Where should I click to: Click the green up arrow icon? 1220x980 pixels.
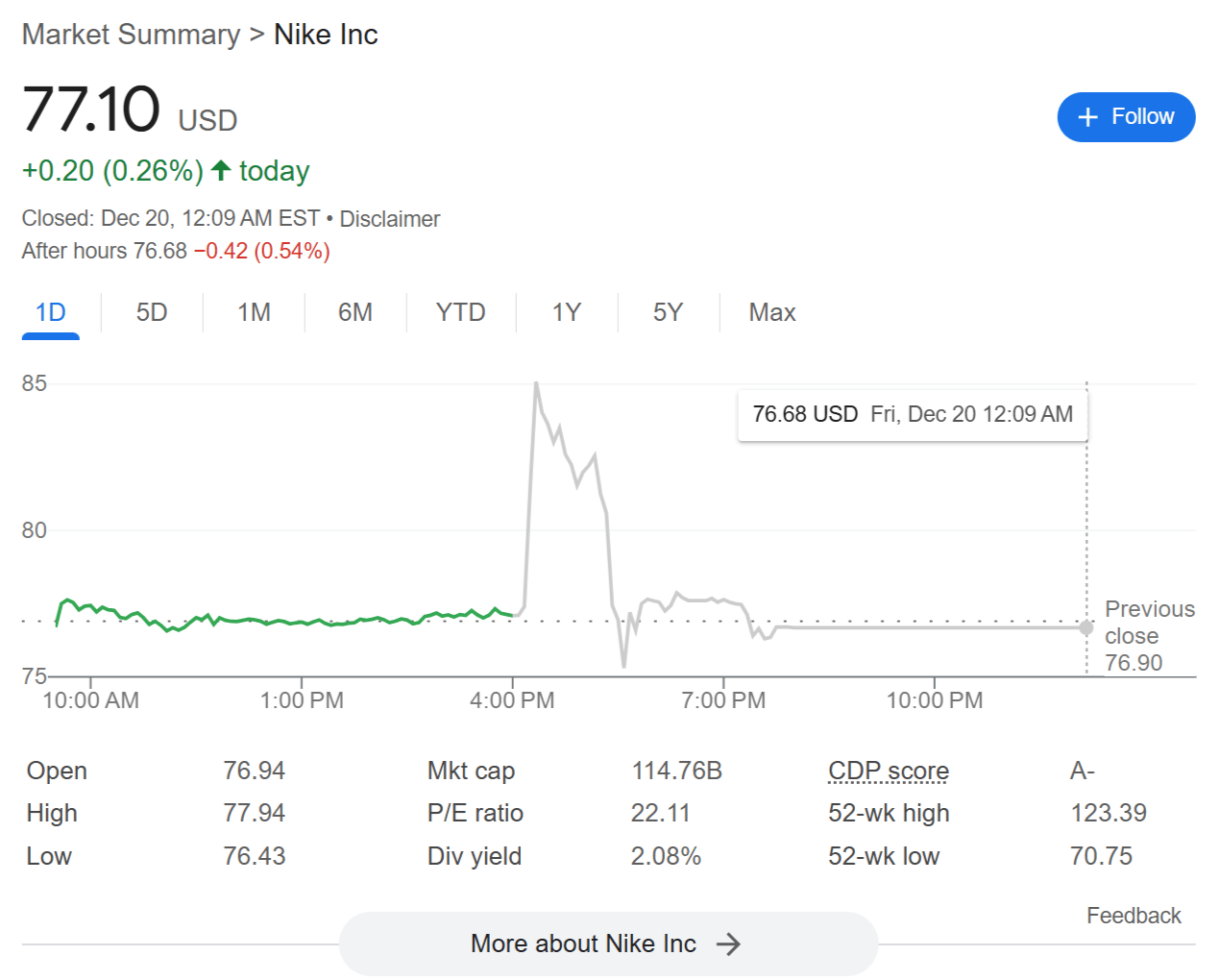(x=221, y=171)
